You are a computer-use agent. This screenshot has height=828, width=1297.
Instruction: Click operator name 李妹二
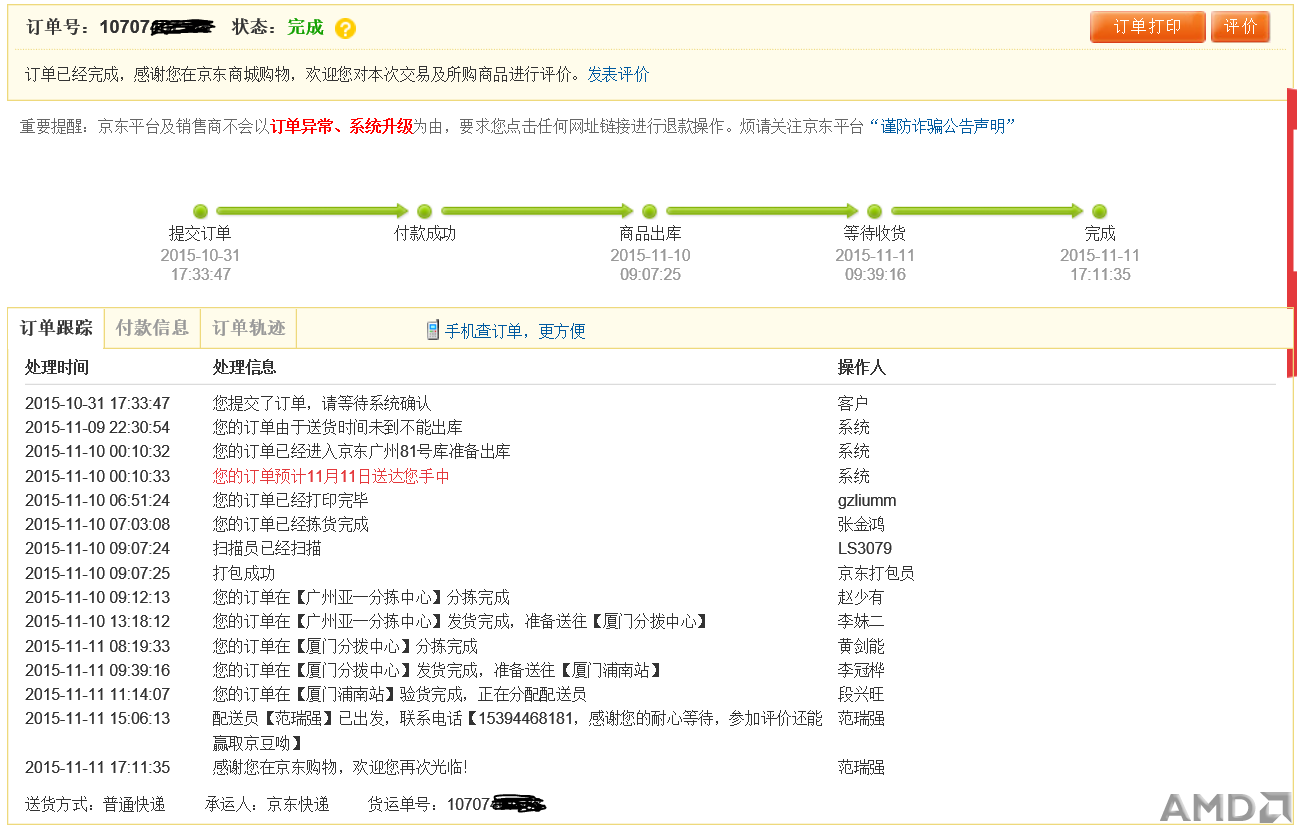(861, 621)
